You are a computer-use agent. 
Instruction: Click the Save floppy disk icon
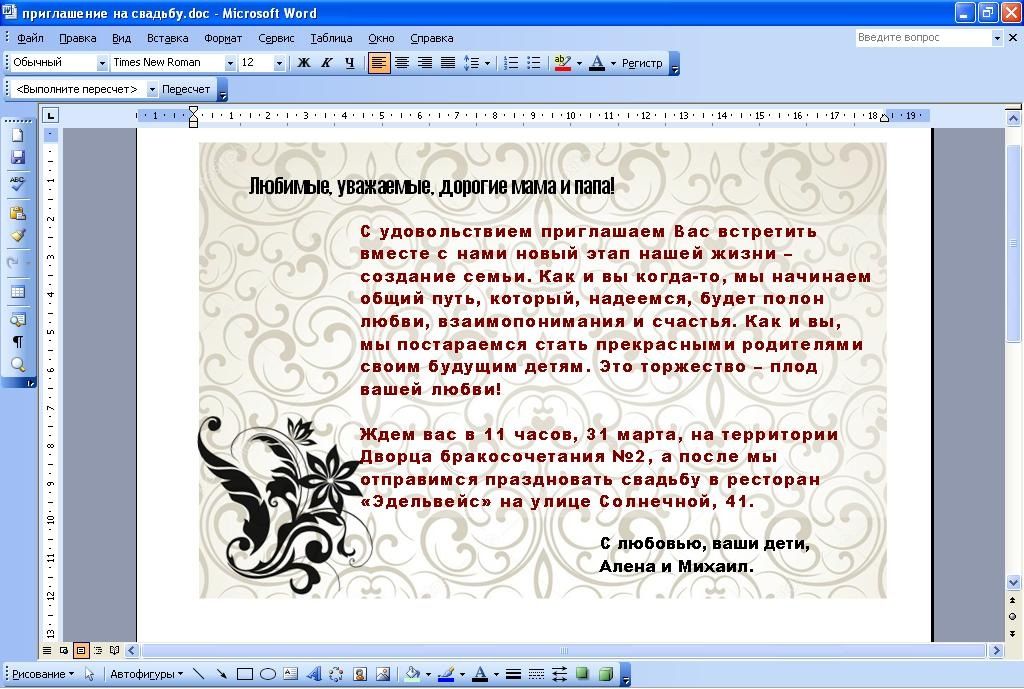(18, 158)
